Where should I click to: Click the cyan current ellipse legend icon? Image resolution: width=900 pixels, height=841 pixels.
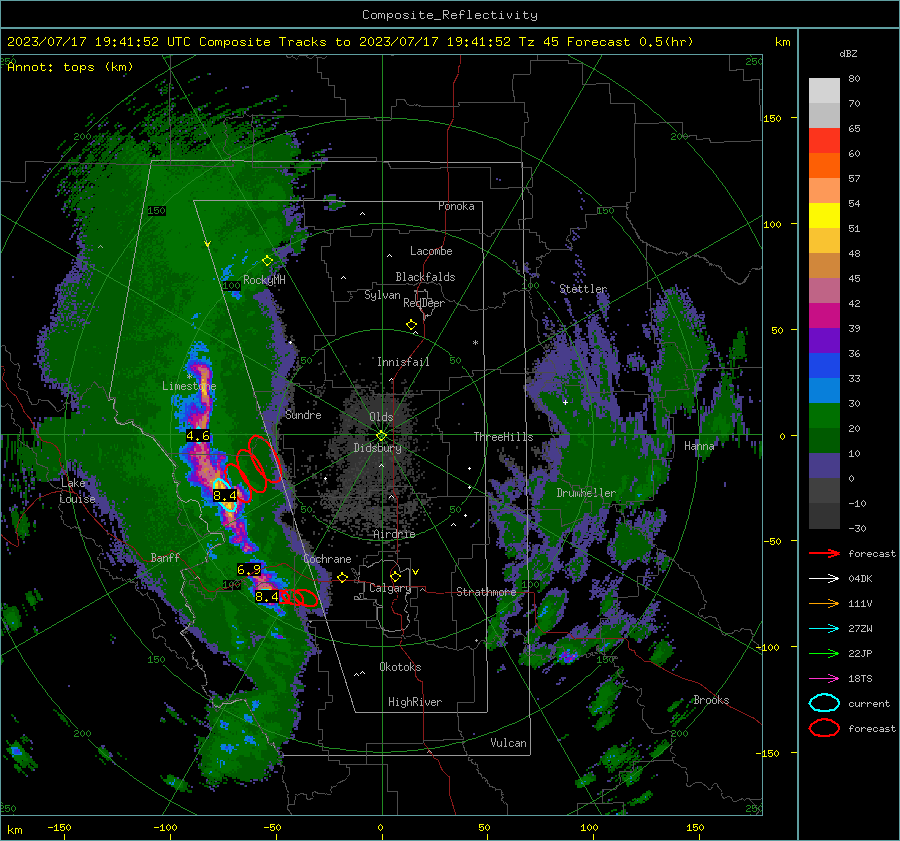pos(824,703)
